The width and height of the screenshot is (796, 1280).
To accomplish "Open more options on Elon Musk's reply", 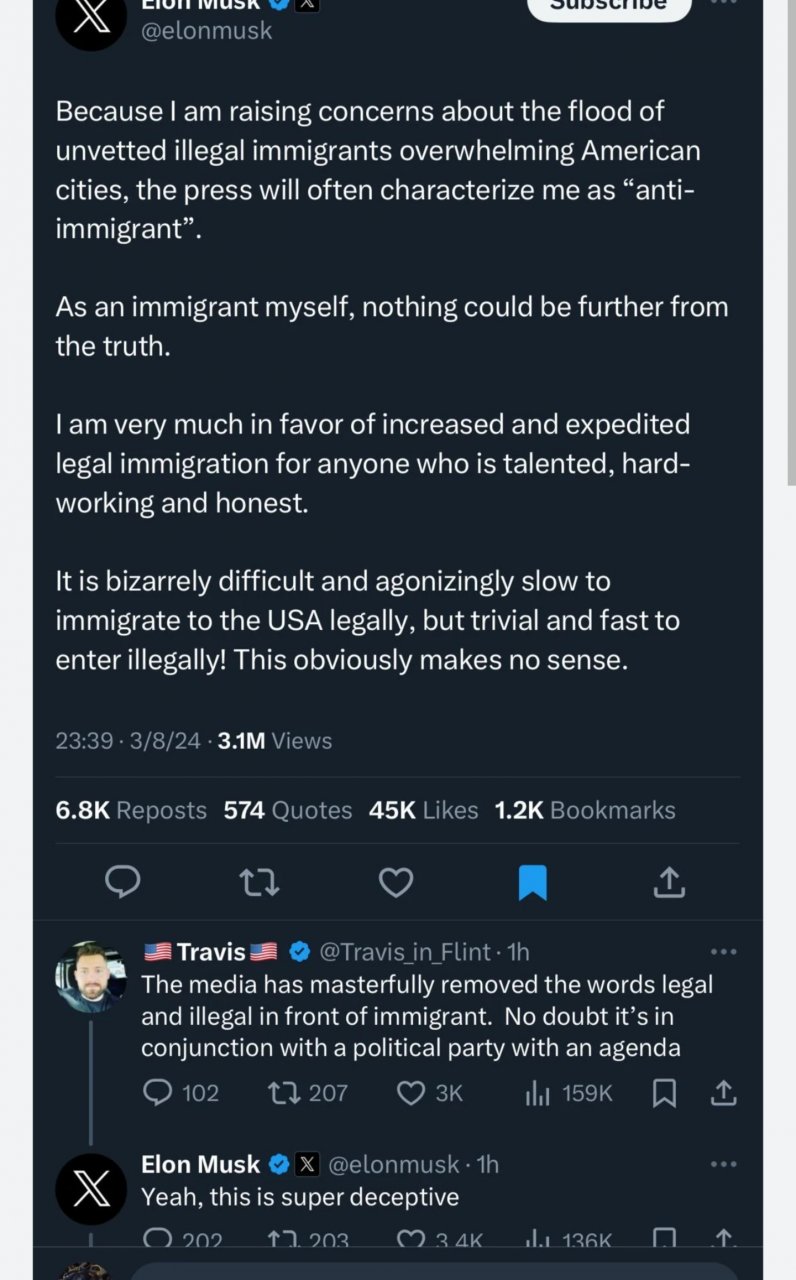I will point(722,1164).
